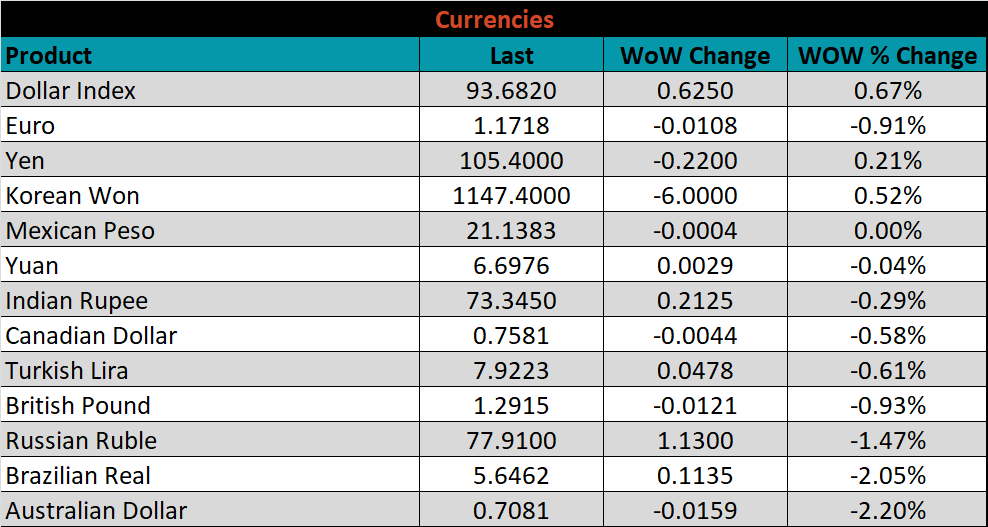988x527 pixels.
Task: Click Korean Won last price 1147.4000
Action: point(512,196)
